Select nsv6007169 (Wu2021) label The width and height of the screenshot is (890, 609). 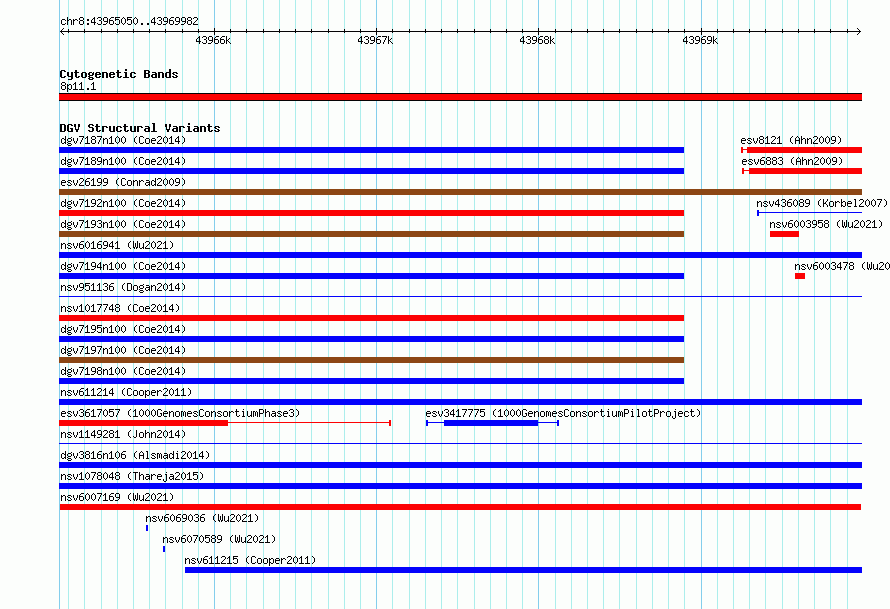click(x=117, y=497)
